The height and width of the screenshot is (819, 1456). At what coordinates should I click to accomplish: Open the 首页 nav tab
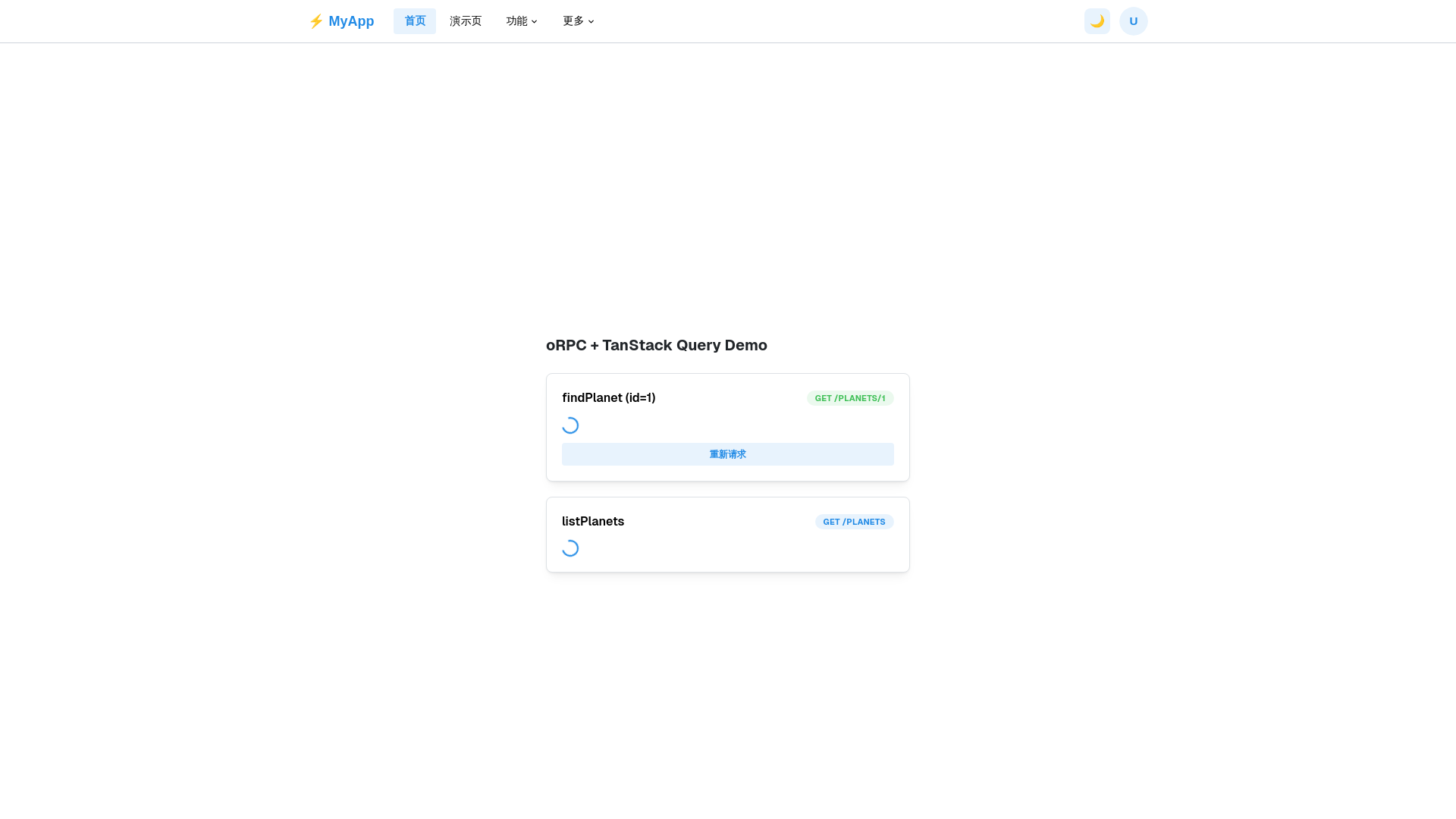point(415,21)
